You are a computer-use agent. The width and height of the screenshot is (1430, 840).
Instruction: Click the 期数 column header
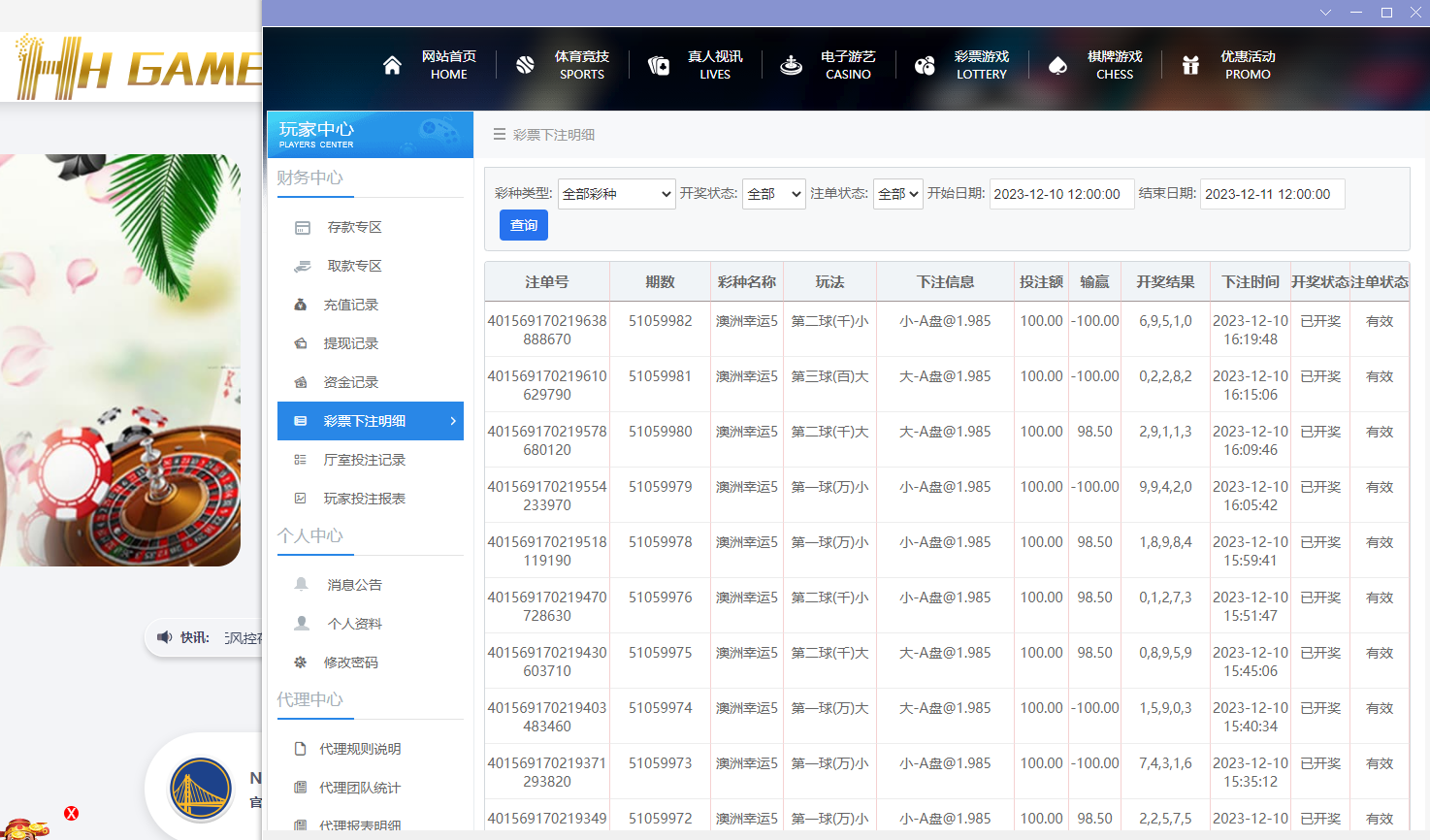click(660, 282)
